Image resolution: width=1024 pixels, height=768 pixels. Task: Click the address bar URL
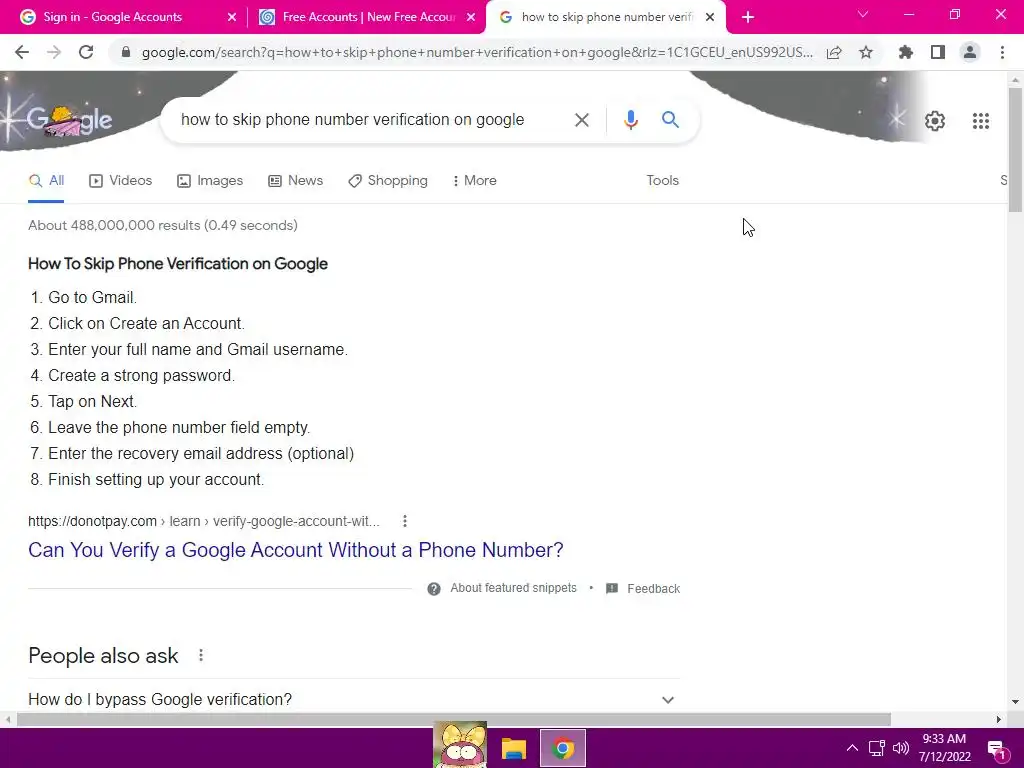pyautogui.click(x=477, y=52)
